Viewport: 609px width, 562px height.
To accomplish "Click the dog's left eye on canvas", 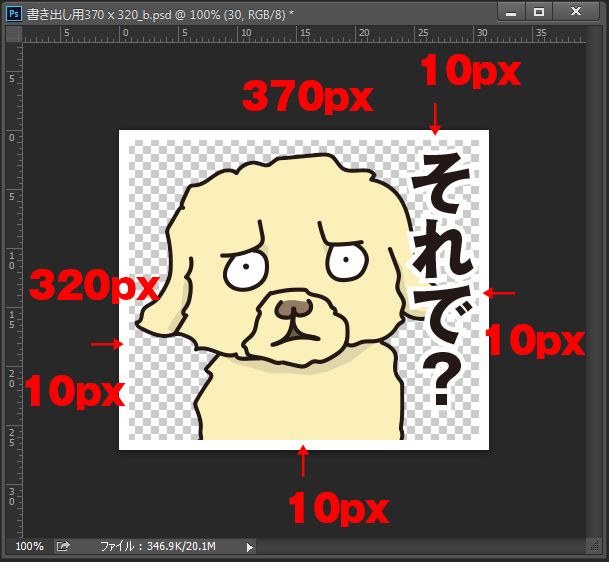I will point(243,269).
